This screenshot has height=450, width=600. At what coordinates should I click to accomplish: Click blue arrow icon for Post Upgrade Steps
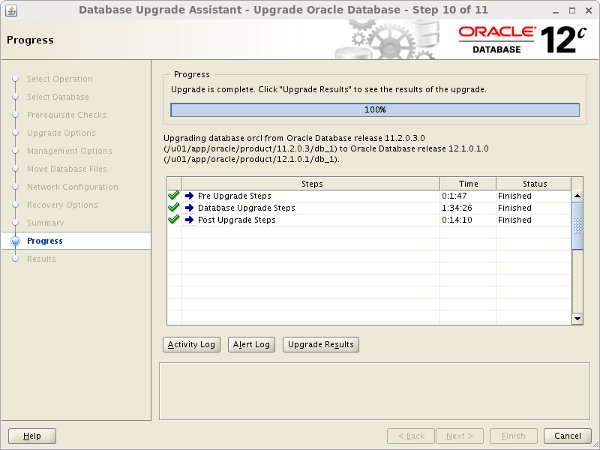[189, 220]
